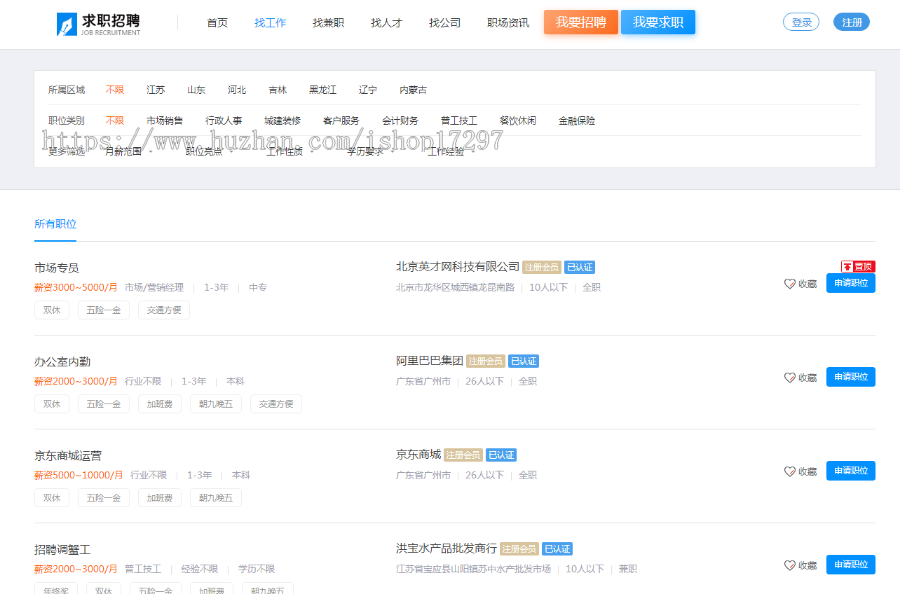Viewport: 900px width, 594px height.
Task: Click 加班费 tag under 京东商城运营
Action: click(160, 498)
